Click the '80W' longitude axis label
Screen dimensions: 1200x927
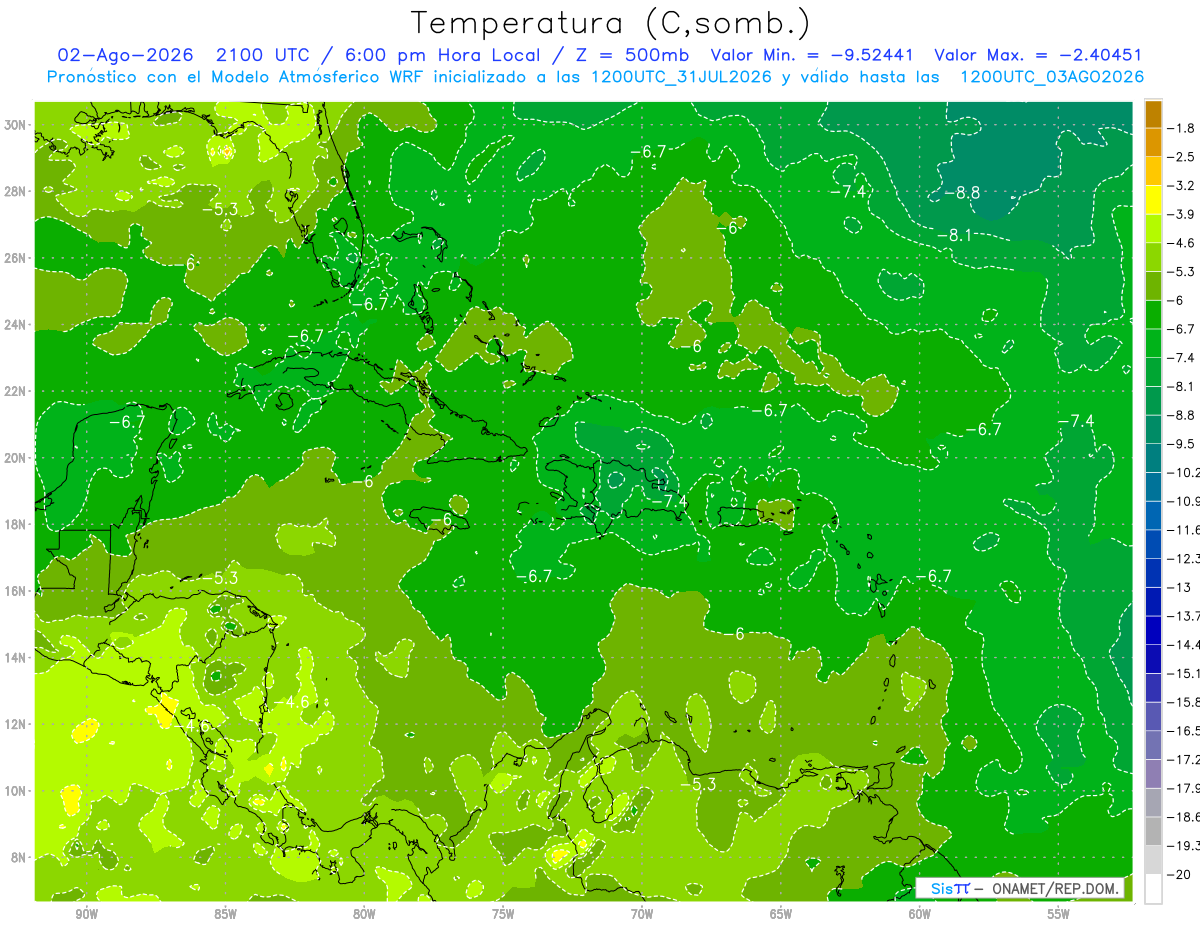click(x=365, y=914)
